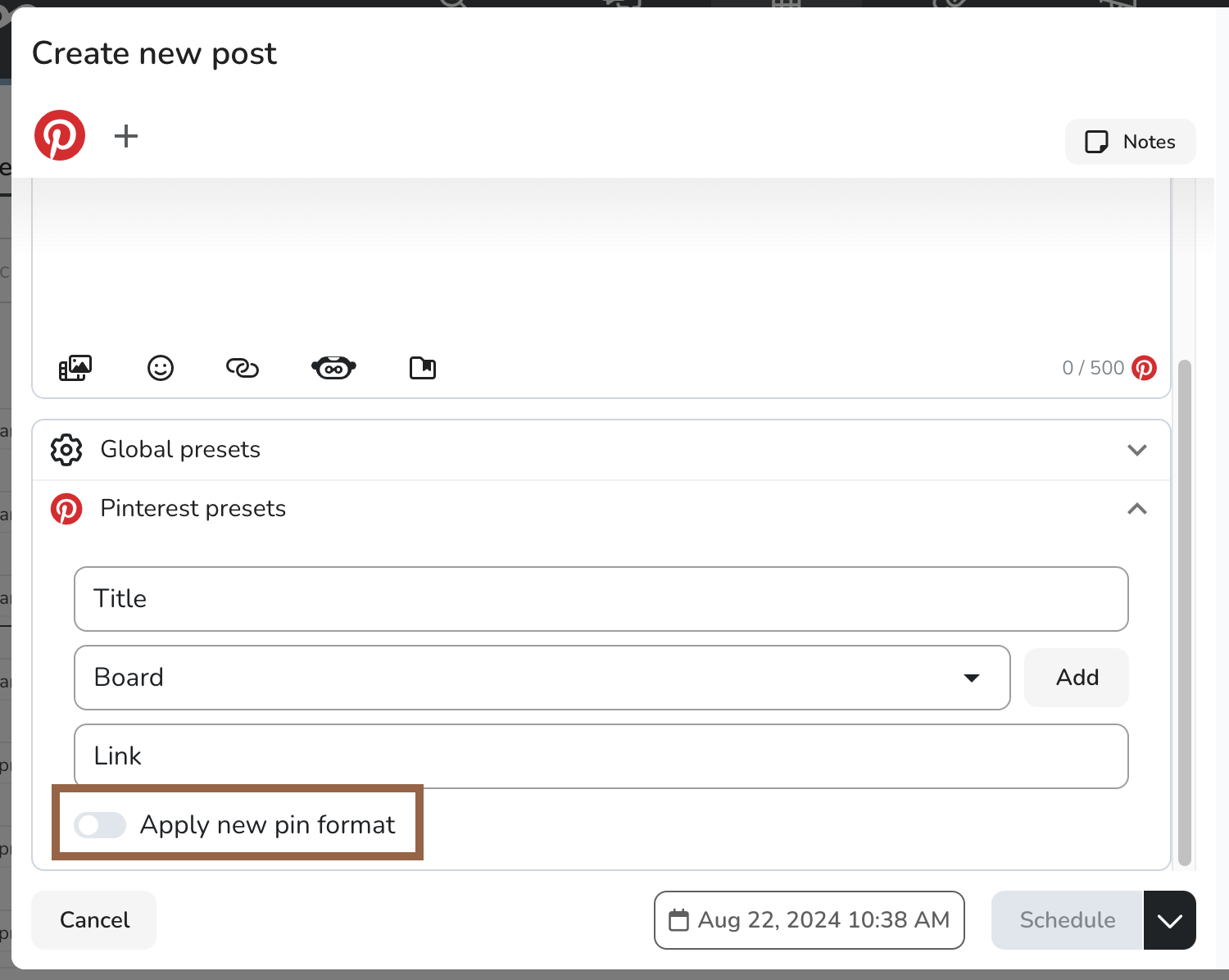Enable the Apply new pin format toggle
This screenshot has width=1229, height=980.
coord(100,825)
